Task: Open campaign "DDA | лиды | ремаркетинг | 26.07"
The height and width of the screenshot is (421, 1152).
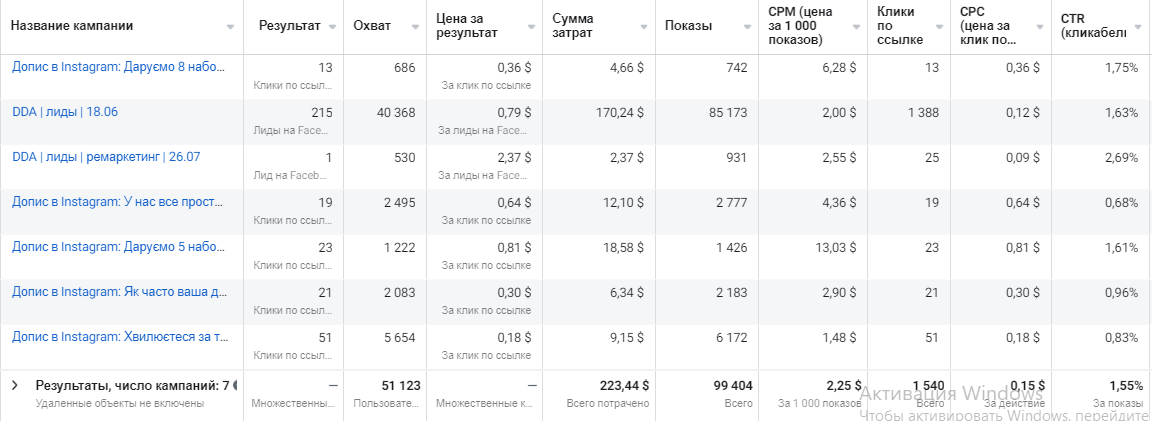Action: tap(106, 157)
